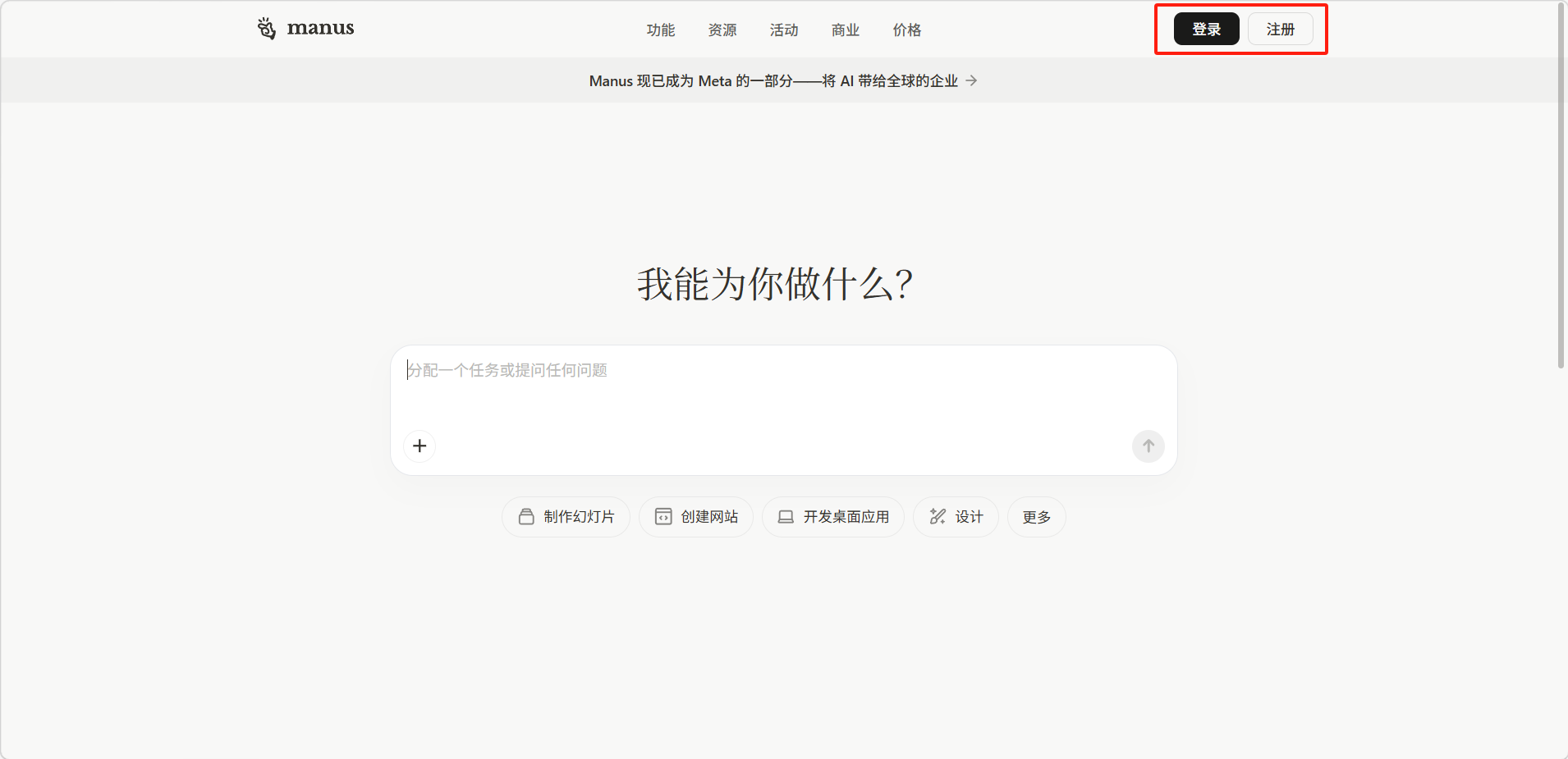The image size is (1568, 759).
Task: Click the 注册 sign-up button
Action: pos(1280,30)
